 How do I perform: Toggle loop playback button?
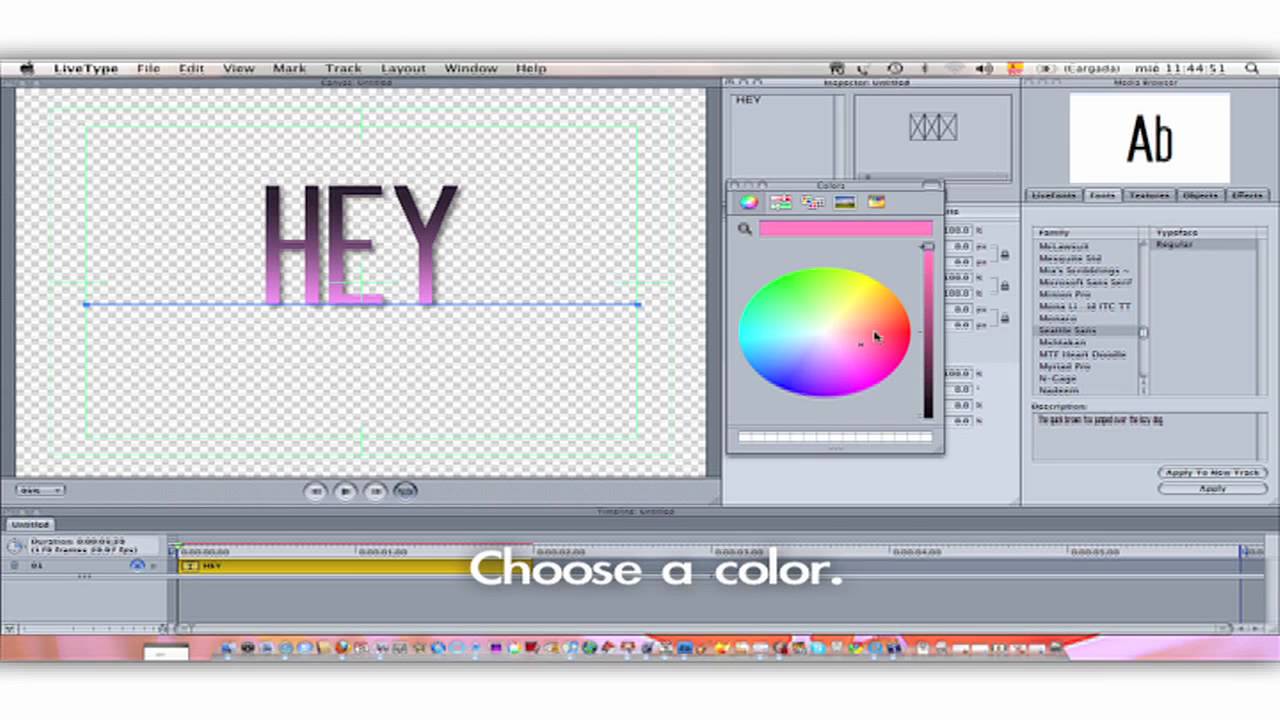[x=405, y=491]
